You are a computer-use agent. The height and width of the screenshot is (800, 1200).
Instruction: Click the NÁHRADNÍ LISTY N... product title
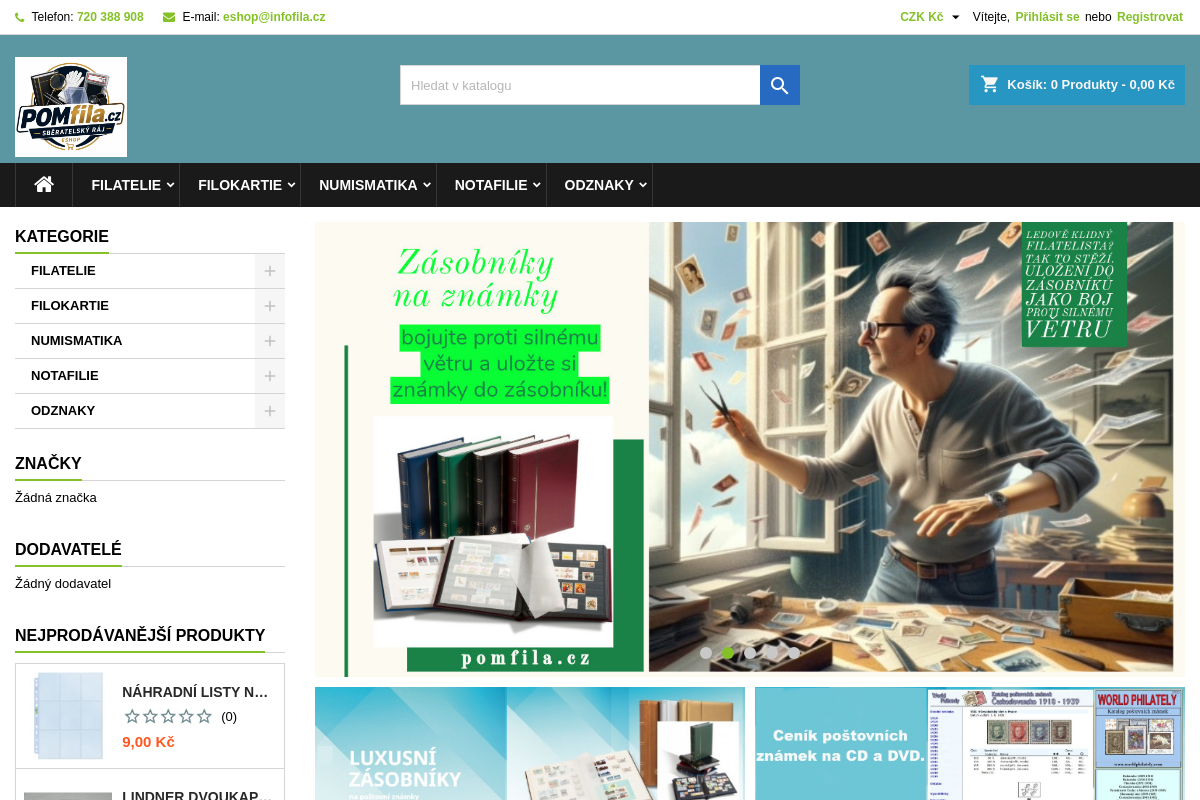[x=195, y=692]
